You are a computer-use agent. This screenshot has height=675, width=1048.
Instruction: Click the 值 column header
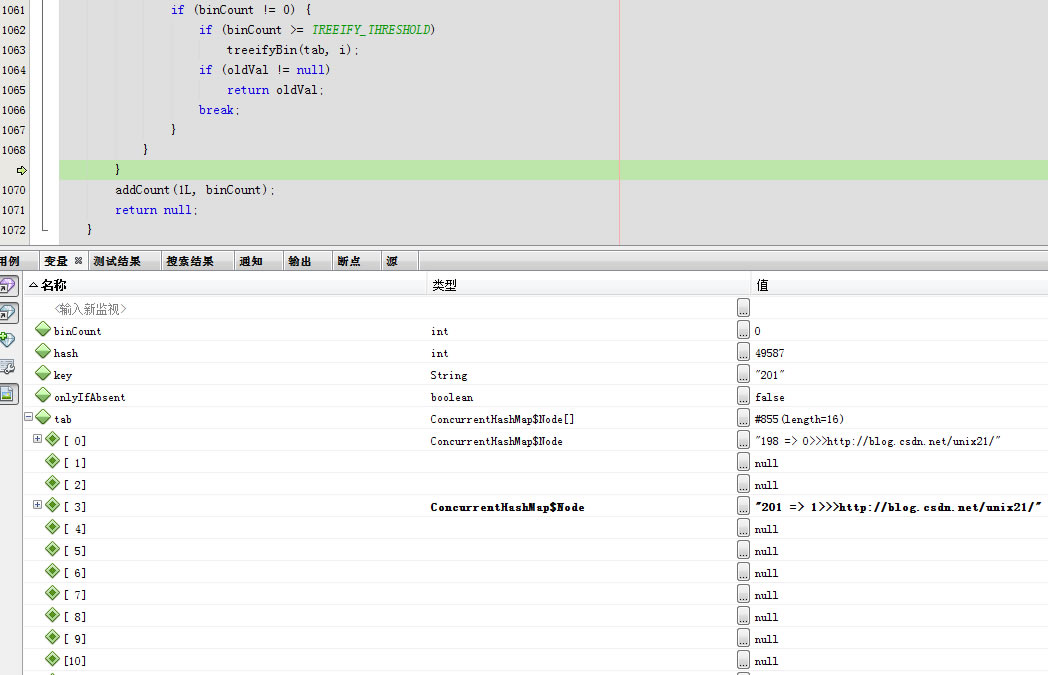(900, 285)
